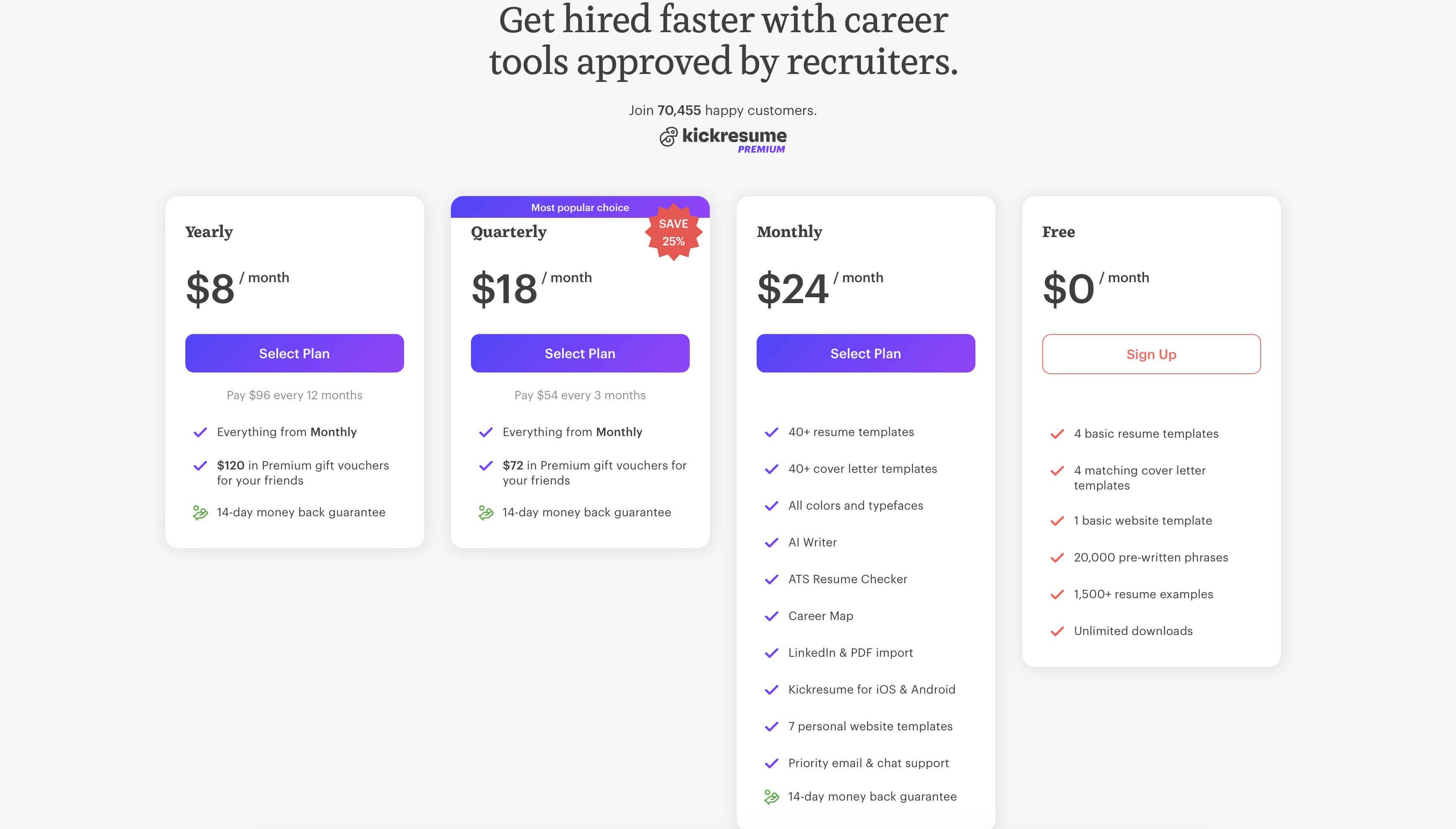Click the Most popular choice banner
Viewport: 1456px width, 829px height.
tap(580, 207)
